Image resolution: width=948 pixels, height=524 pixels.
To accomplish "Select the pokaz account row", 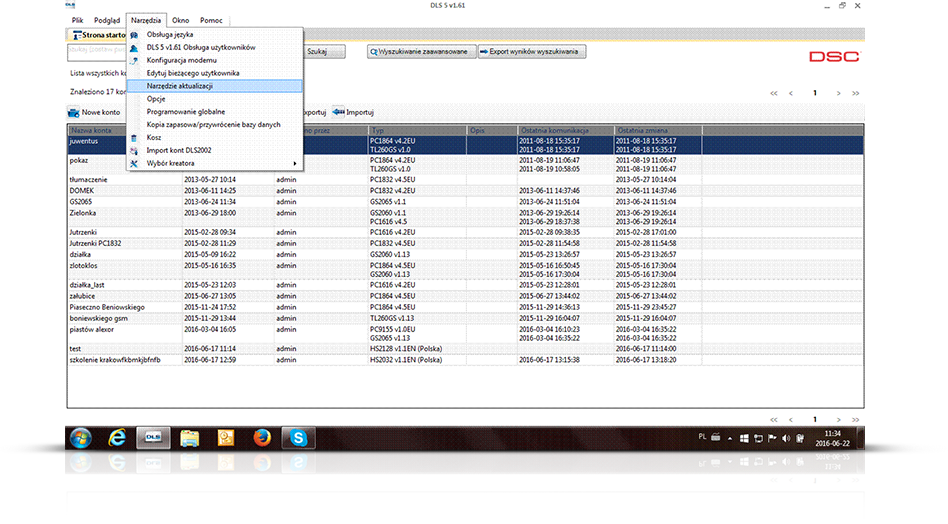I will pyautogui.click(x=465, y=164).
